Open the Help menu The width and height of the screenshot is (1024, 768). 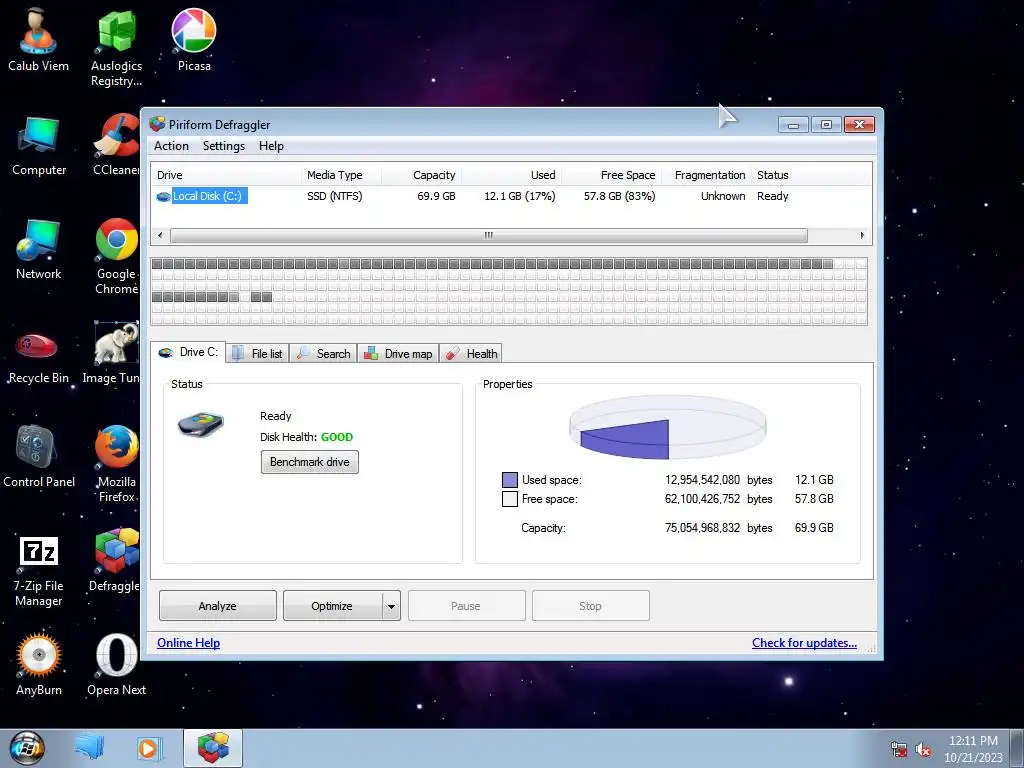coord(271,146)
